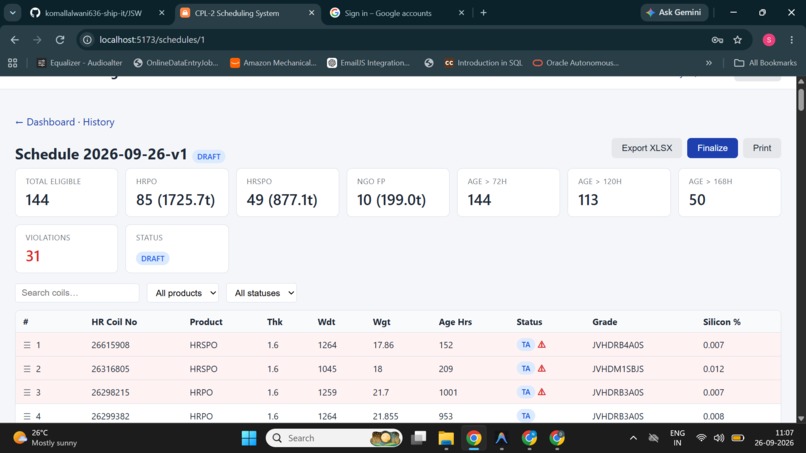Click the page vertical scrollbar thumb
The image size is (806, 453).
coord(801,99)
